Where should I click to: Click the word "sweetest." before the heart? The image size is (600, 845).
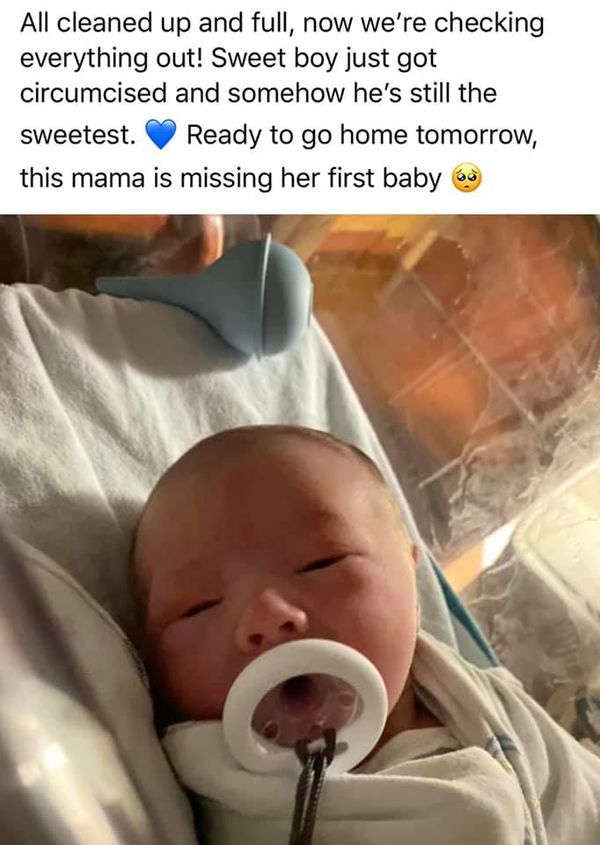[78, 136]
